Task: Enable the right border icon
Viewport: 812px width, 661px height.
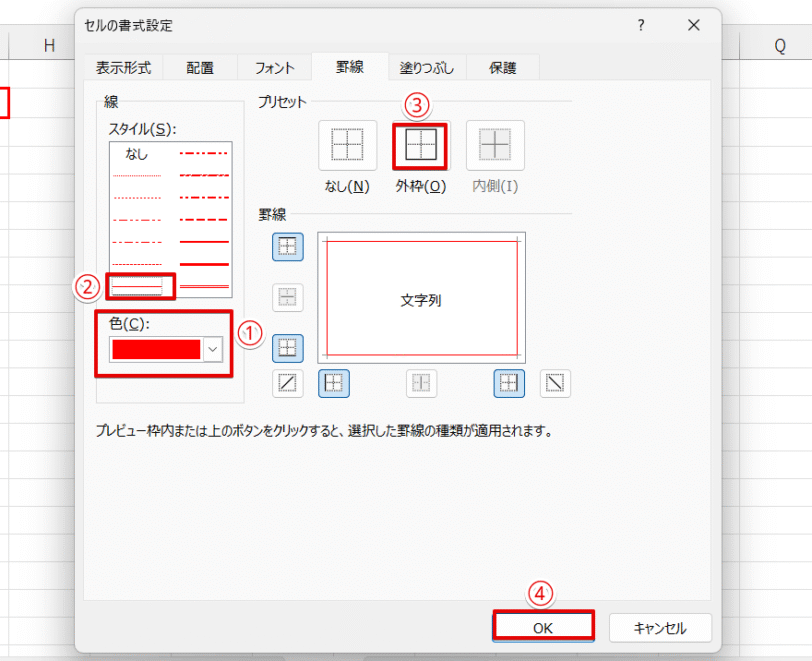Action: coord(508,383)
